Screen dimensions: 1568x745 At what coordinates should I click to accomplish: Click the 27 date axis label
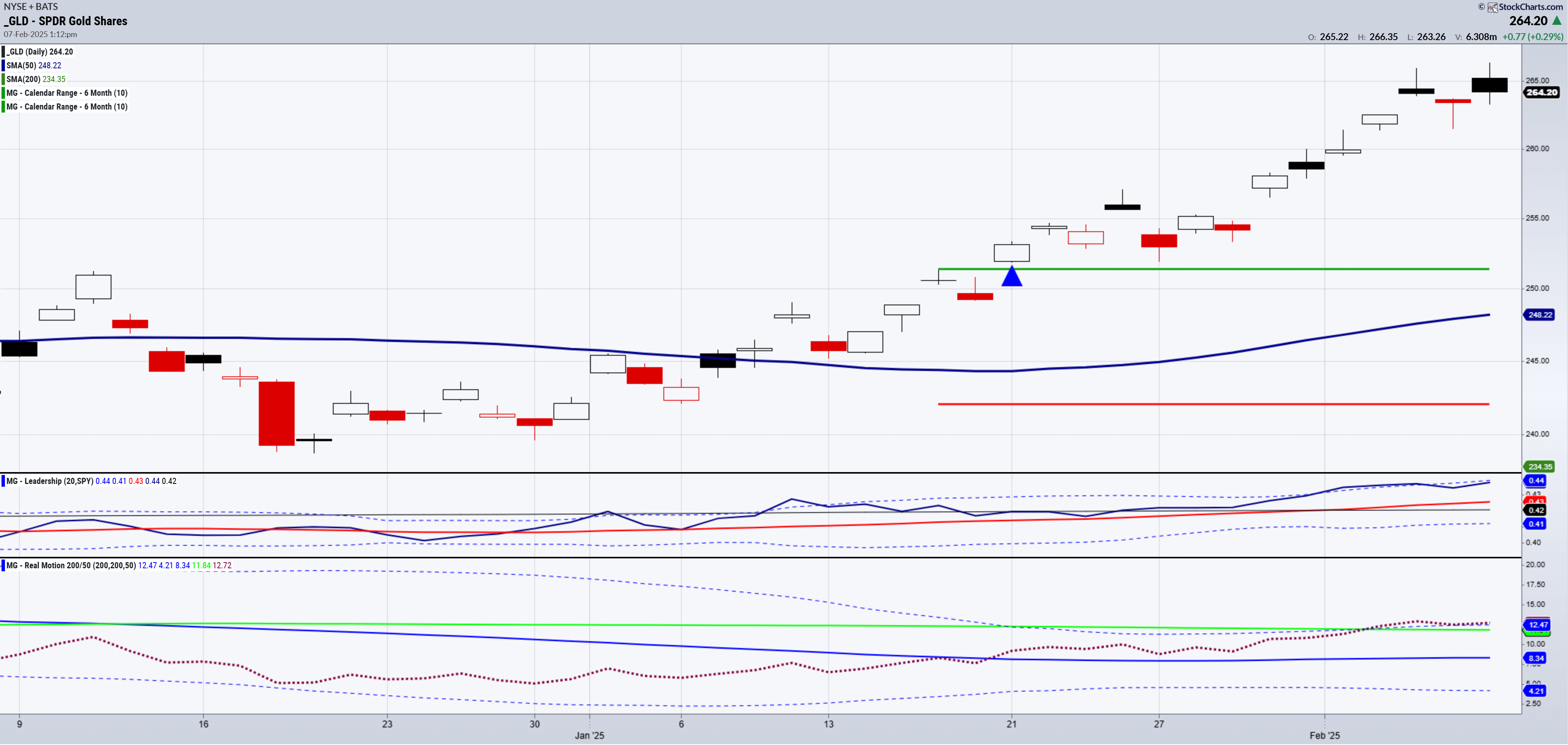click(x=1159, y=724)
